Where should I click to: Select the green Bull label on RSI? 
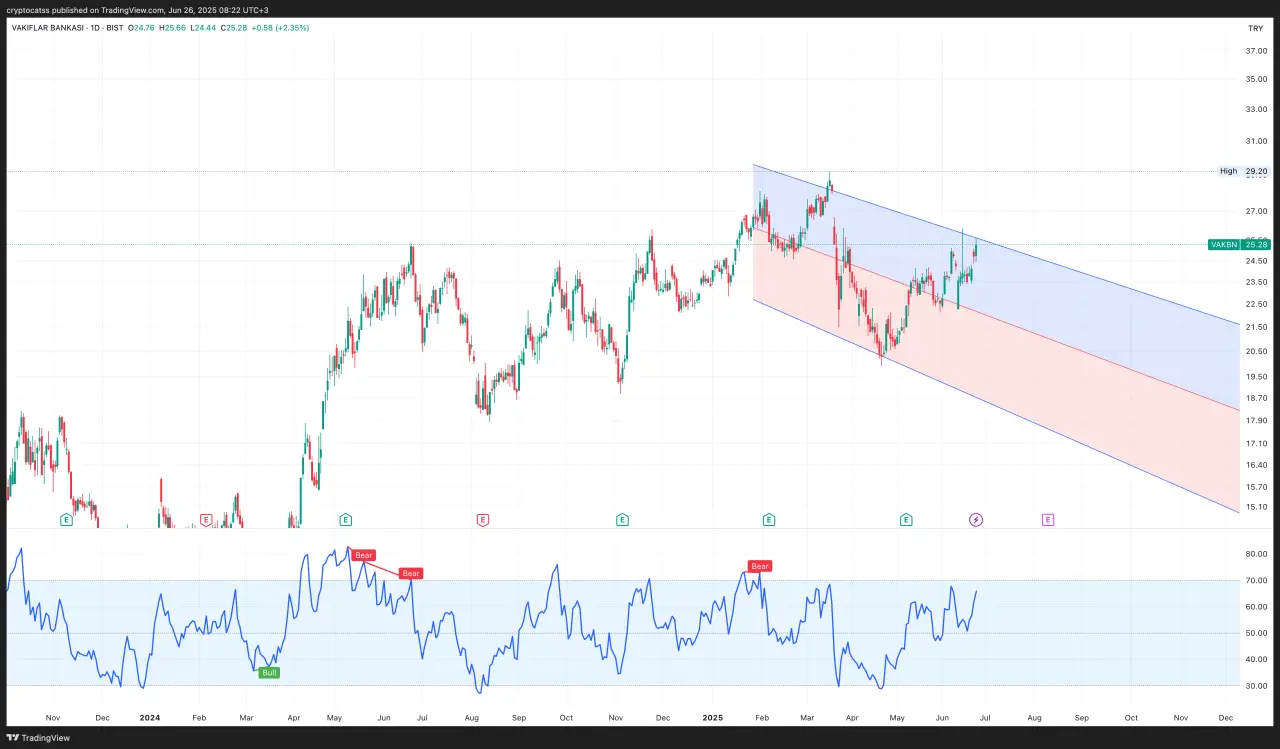point(269,673)
